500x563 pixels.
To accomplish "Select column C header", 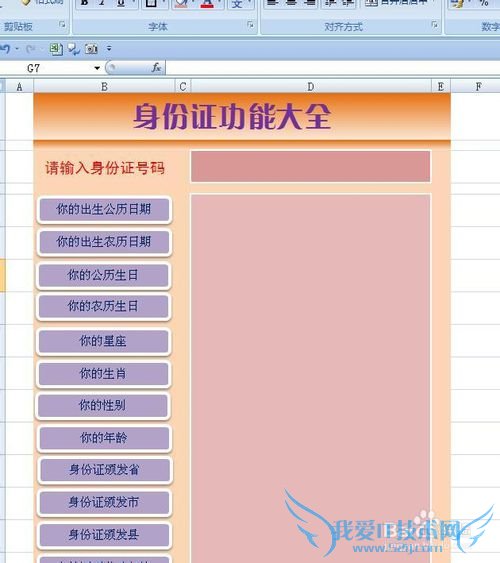I will click(x=183, y=87).
